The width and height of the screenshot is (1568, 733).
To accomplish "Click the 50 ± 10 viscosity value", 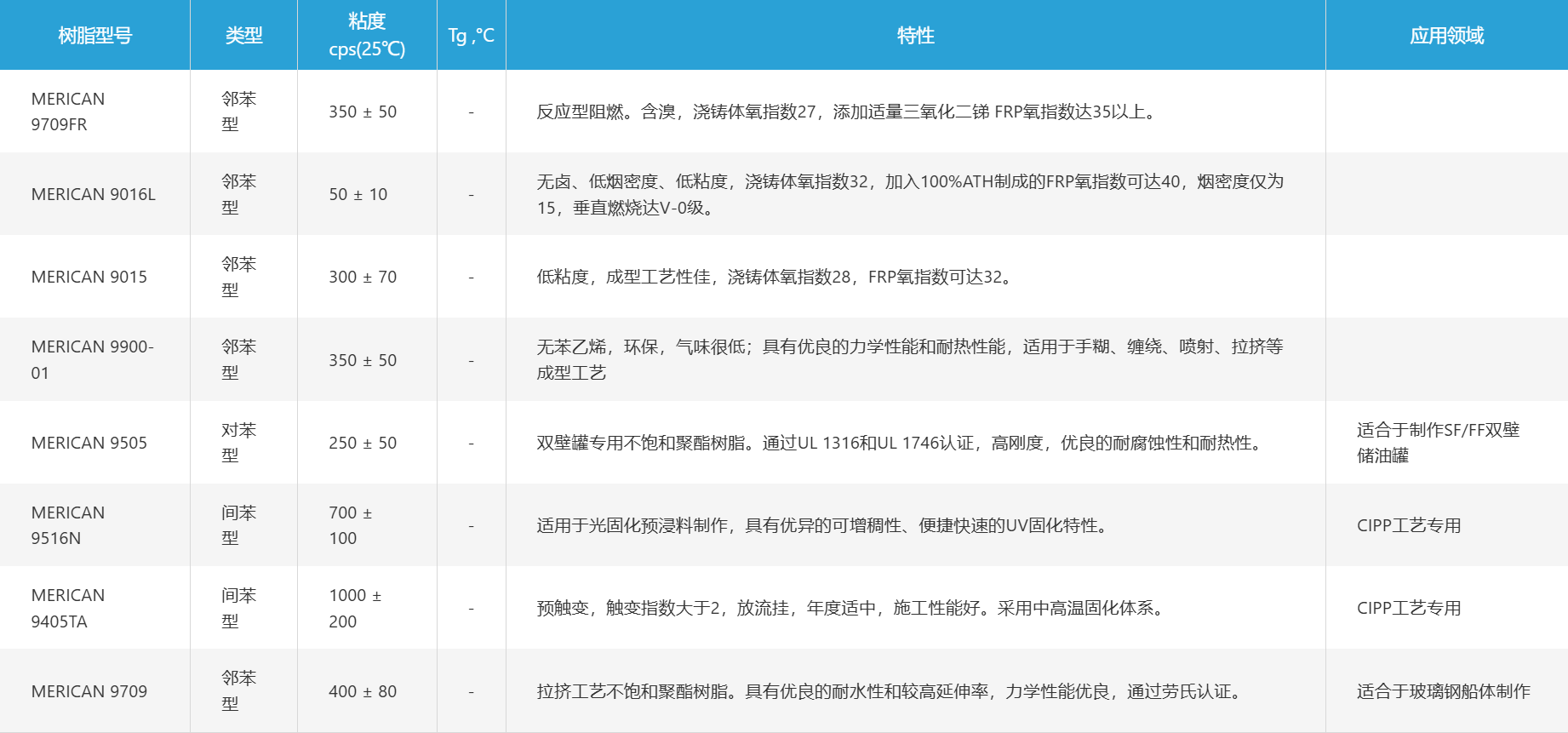I will point(358,194).
